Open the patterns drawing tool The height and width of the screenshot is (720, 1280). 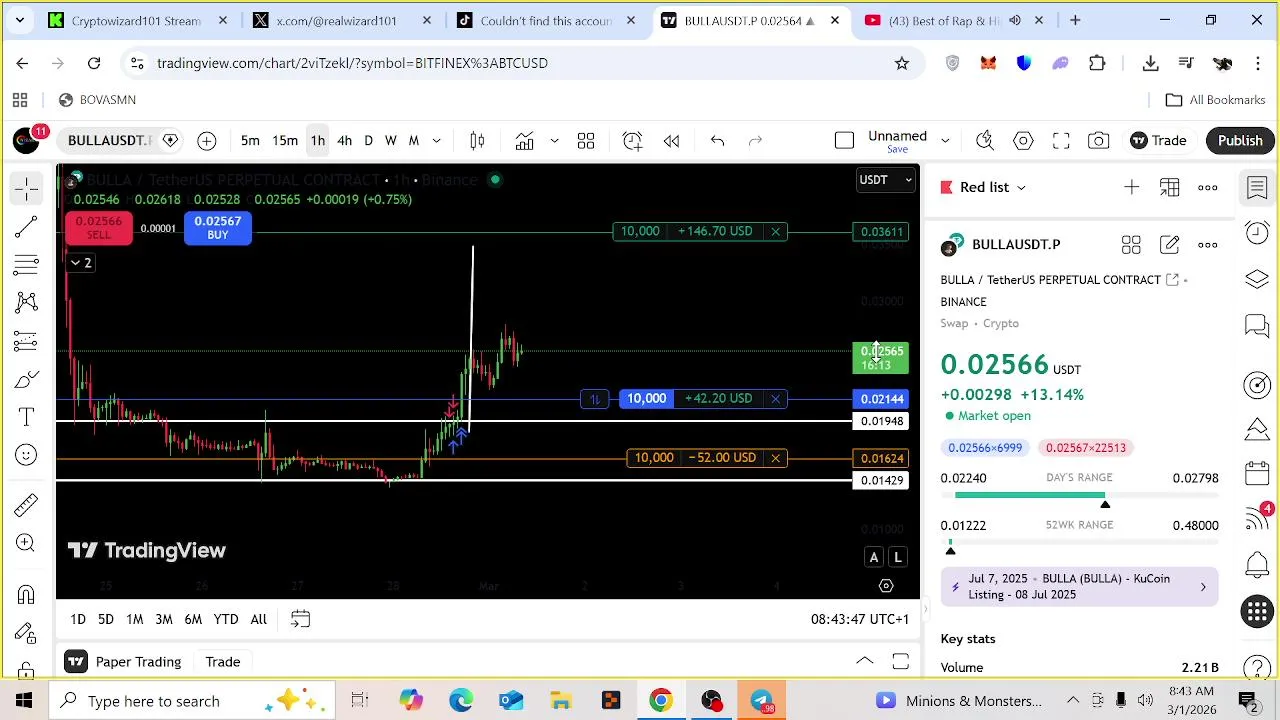(x=27, y=303)
